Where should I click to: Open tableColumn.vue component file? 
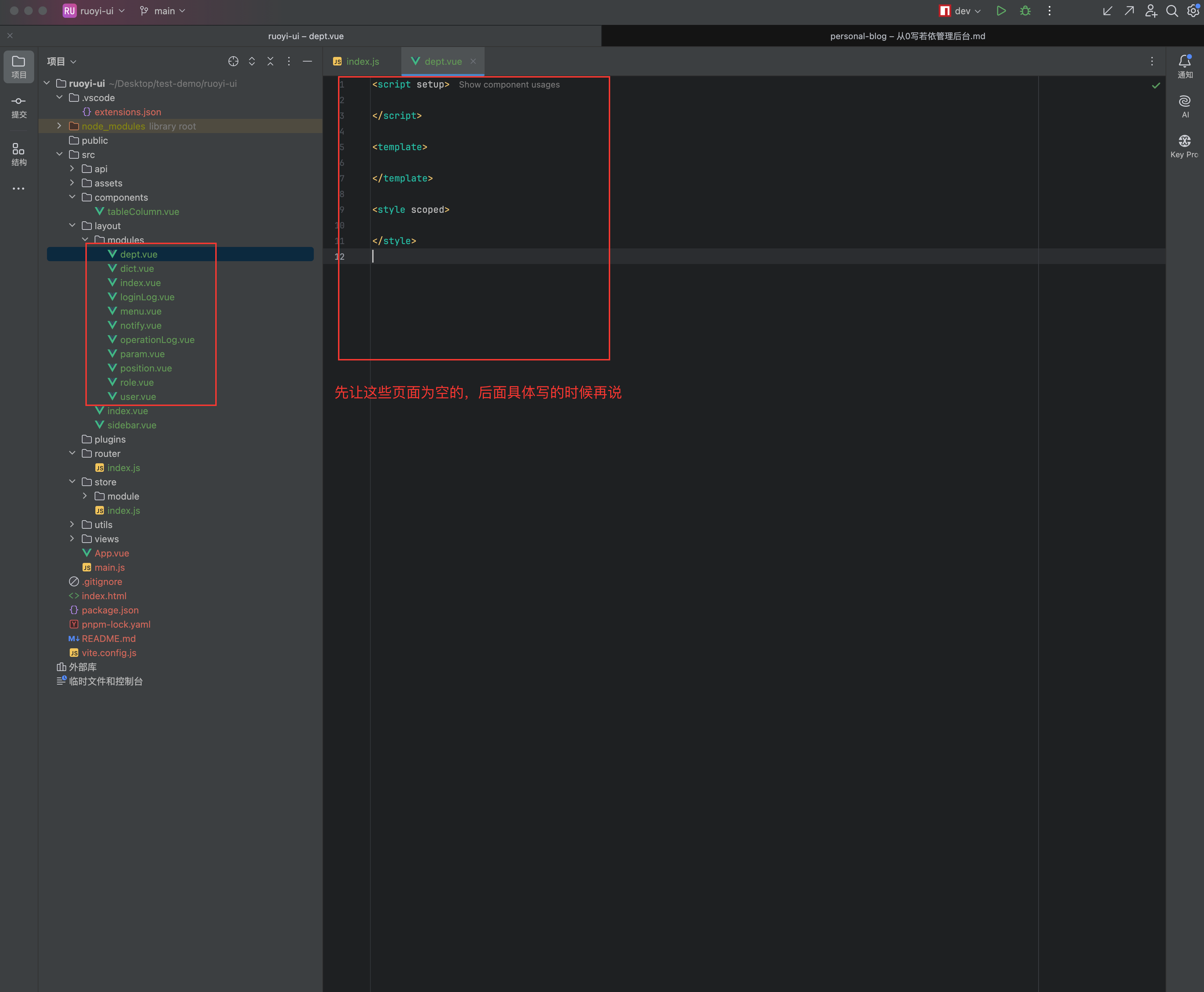click(143, 211)
